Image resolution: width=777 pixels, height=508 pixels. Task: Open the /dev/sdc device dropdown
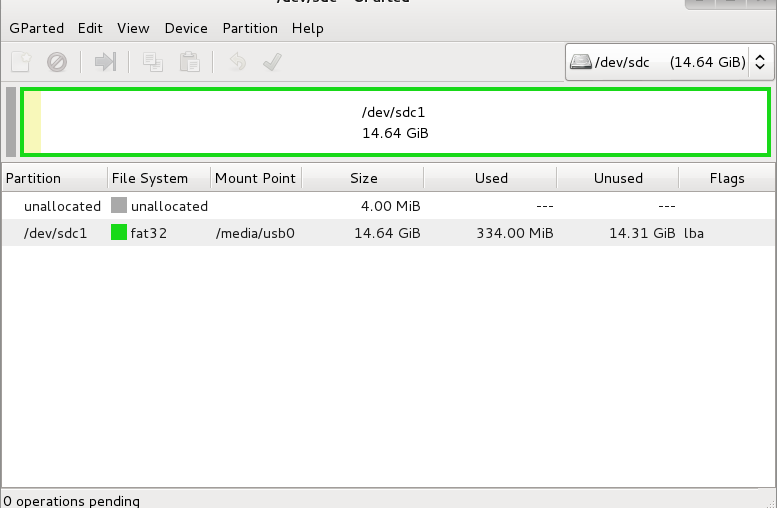[x=669, y=62]
